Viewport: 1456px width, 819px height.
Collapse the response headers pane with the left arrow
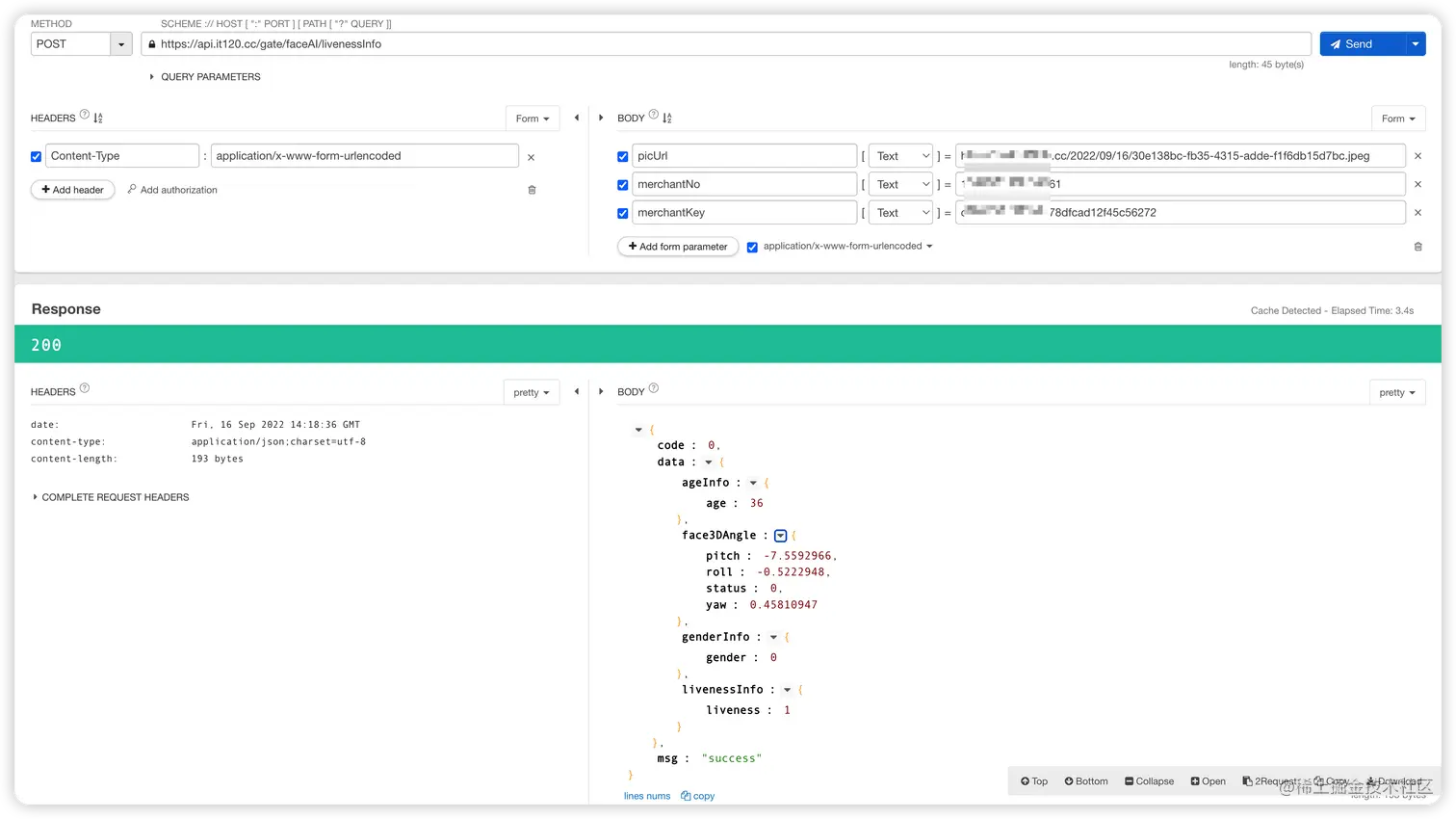[x=577, y=391]
